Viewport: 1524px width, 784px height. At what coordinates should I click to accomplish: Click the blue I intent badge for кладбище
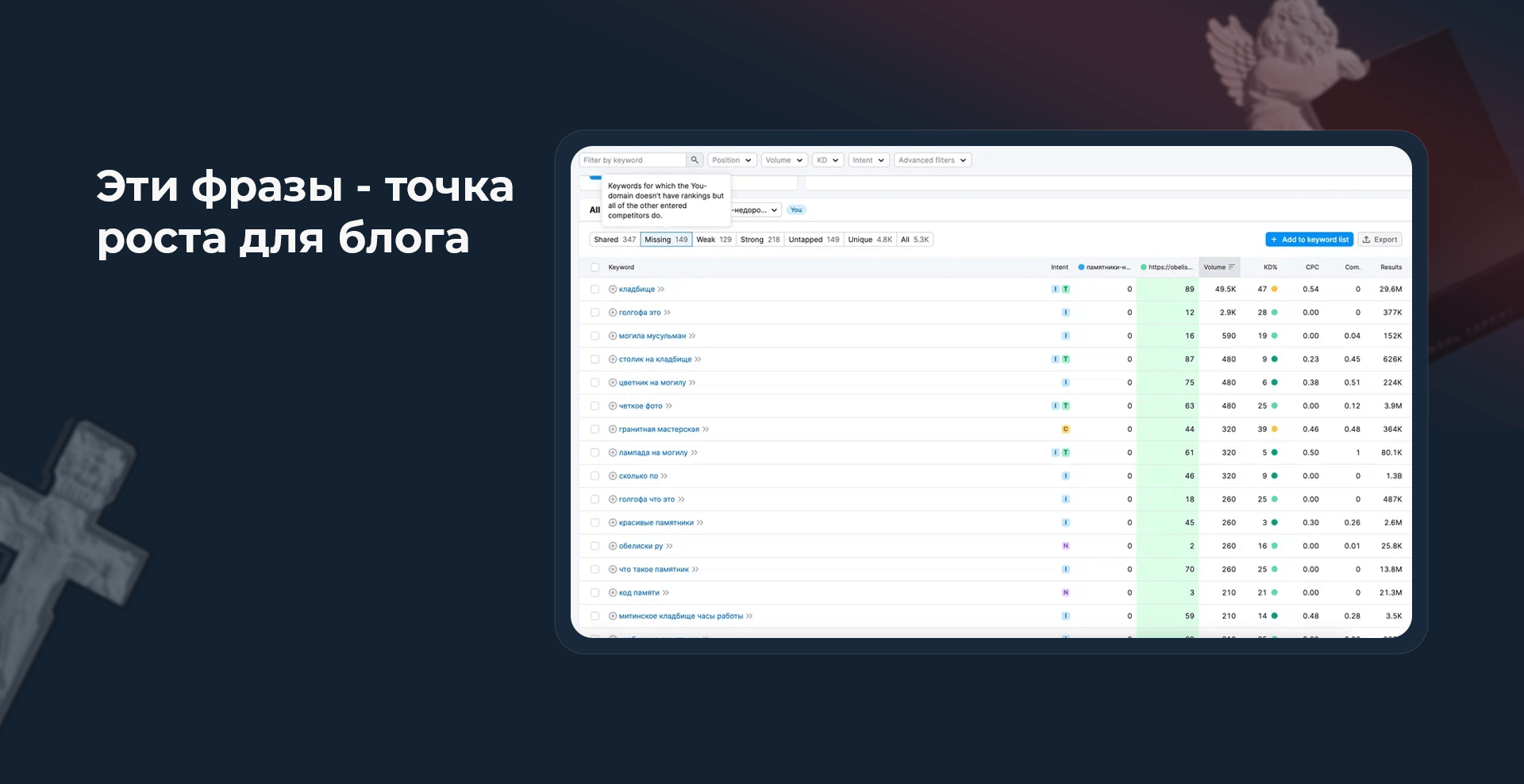pyautogui.click(x=1056, y=289)
